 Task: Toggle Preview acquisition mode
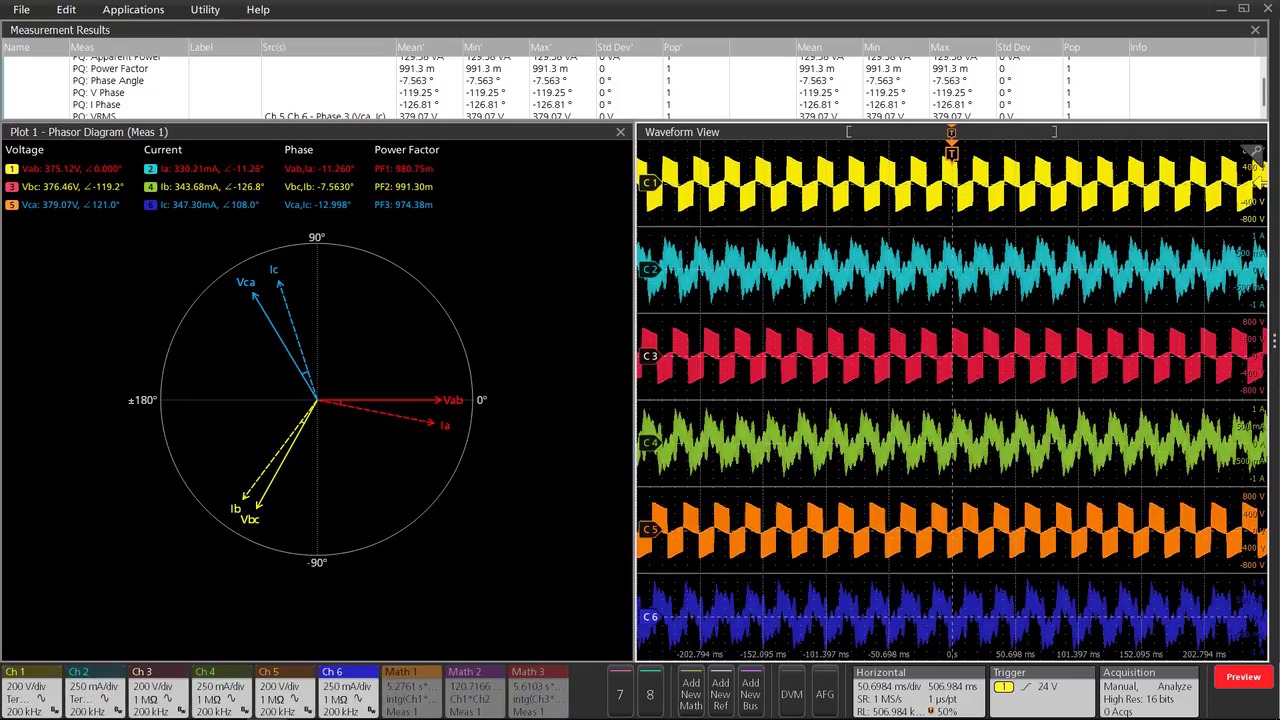pyautogui.click(x=1243, y=676)
